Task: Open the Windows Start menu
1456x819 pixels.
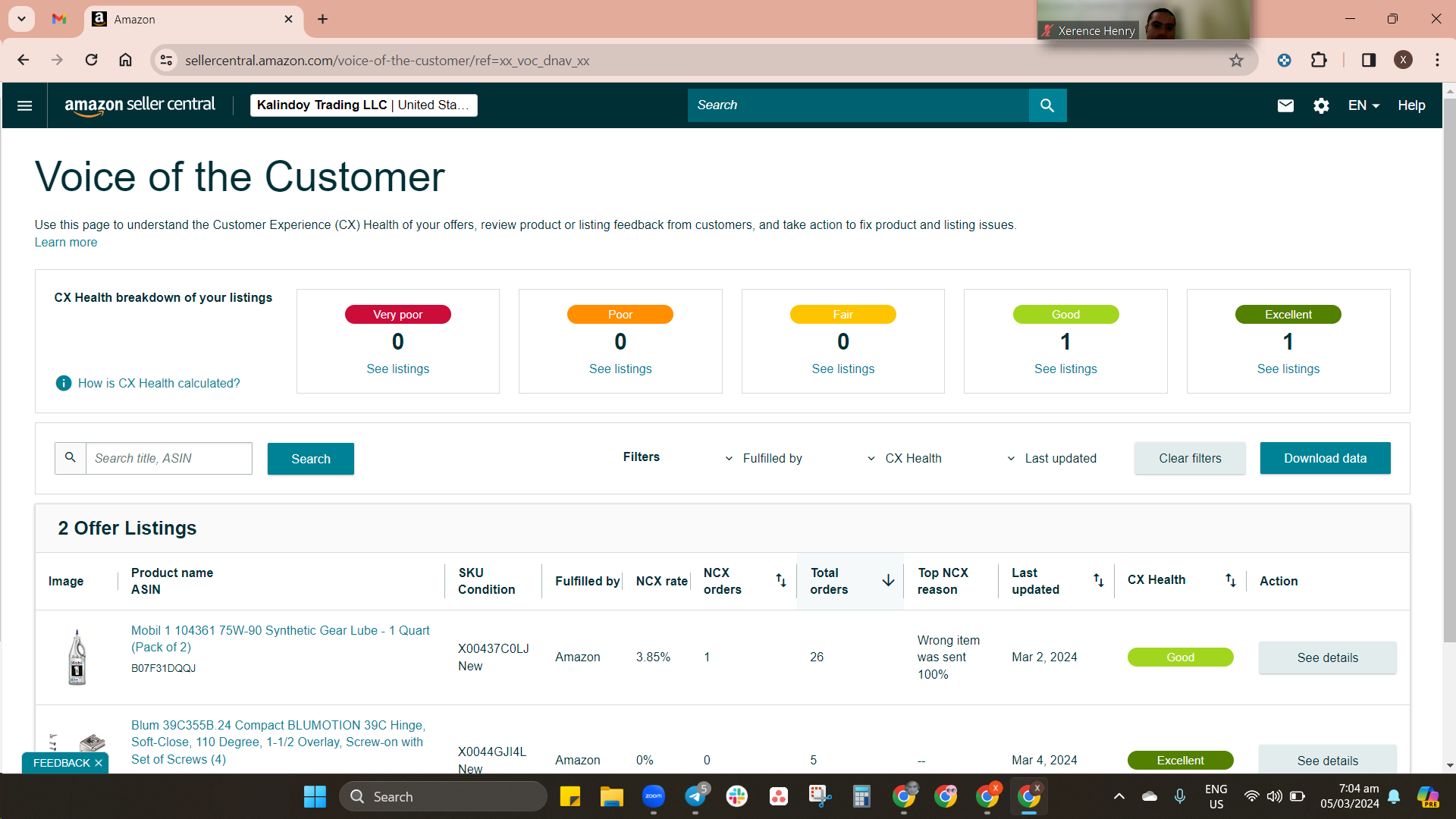Action: (315, 796)
